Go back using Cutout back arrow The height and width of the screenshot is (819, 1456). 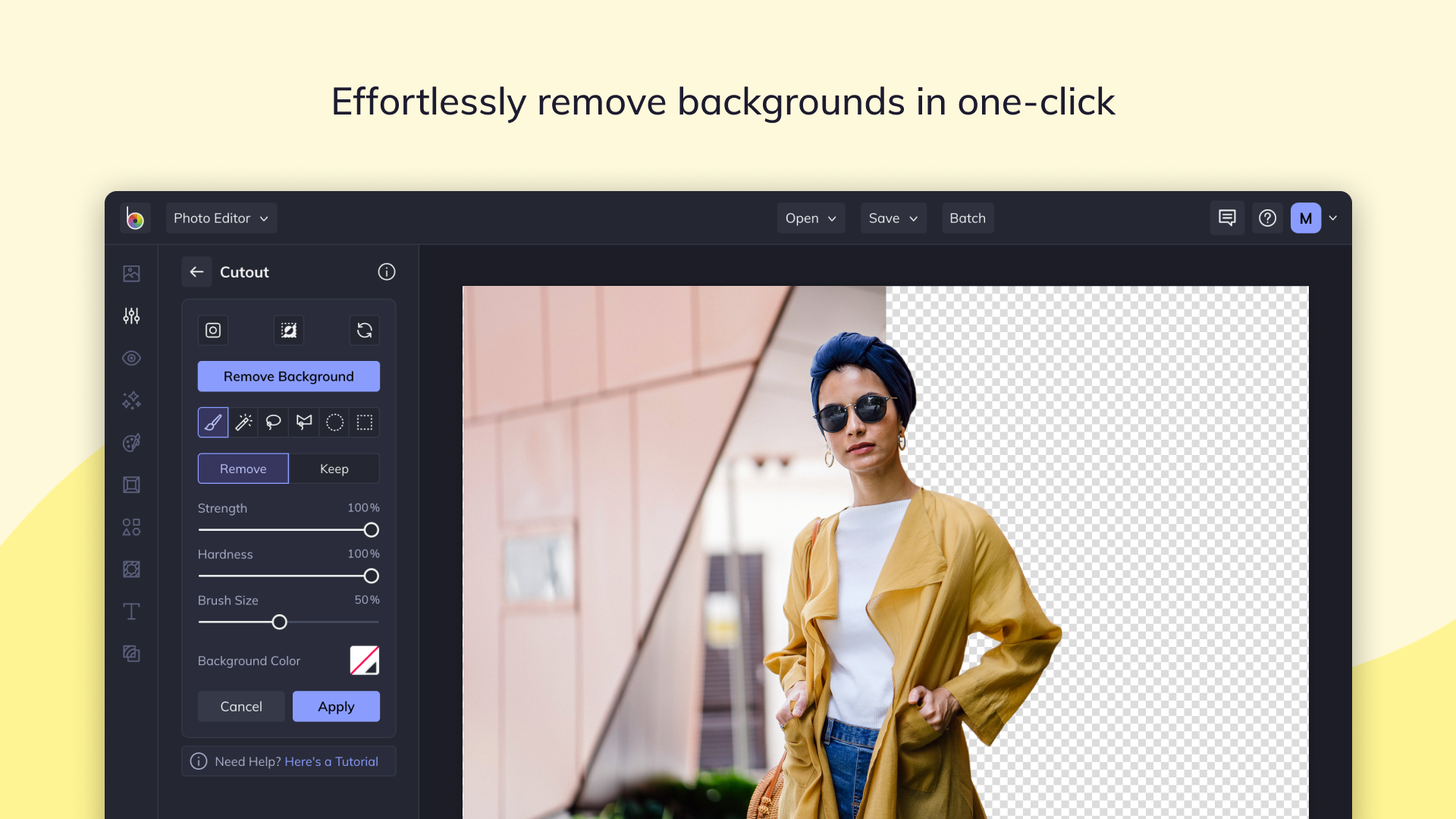coord(196,271)
